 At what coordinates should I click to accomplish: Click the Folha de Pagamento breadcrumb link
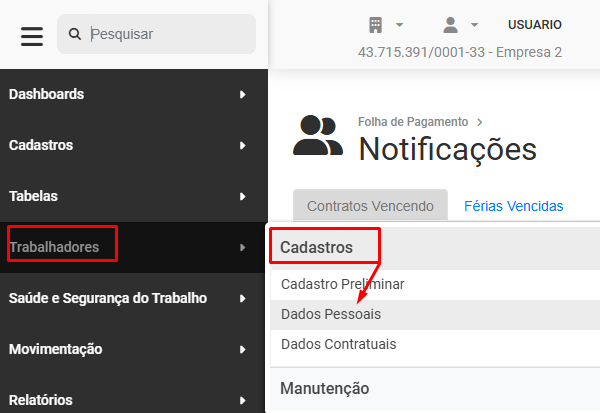[413, 122]
